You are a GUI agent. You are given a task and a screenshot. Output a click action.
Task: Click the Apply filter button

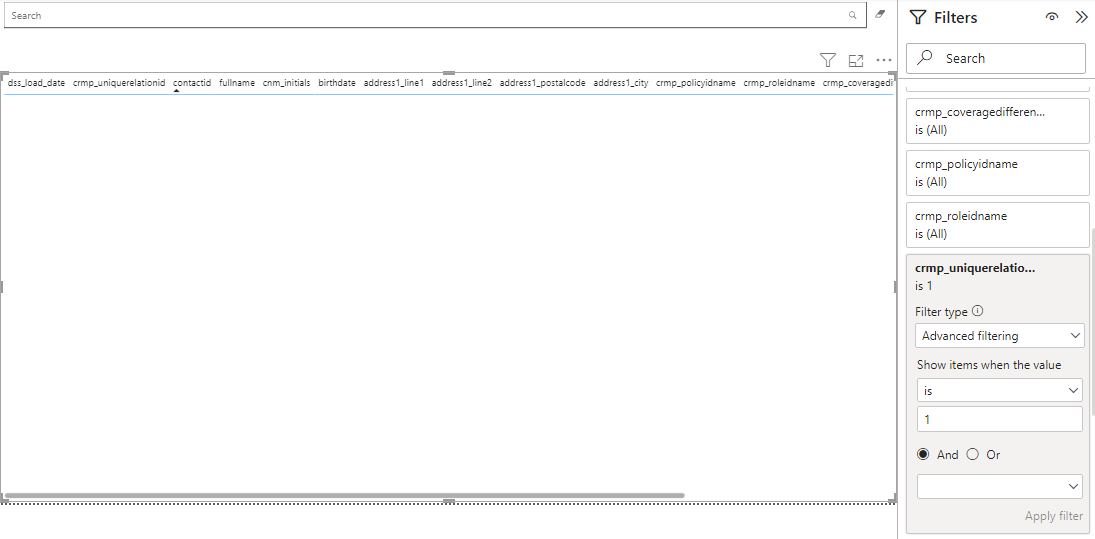[1054, 516]
